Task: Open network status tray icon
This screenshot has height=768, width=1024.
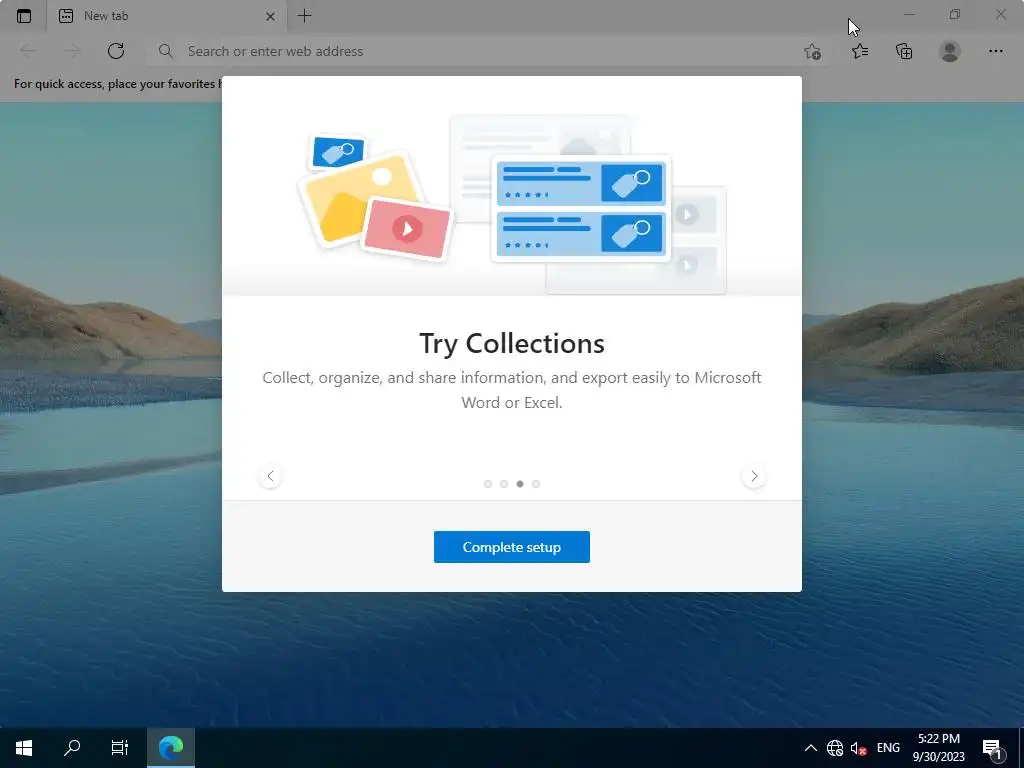Action: (835, 748)
